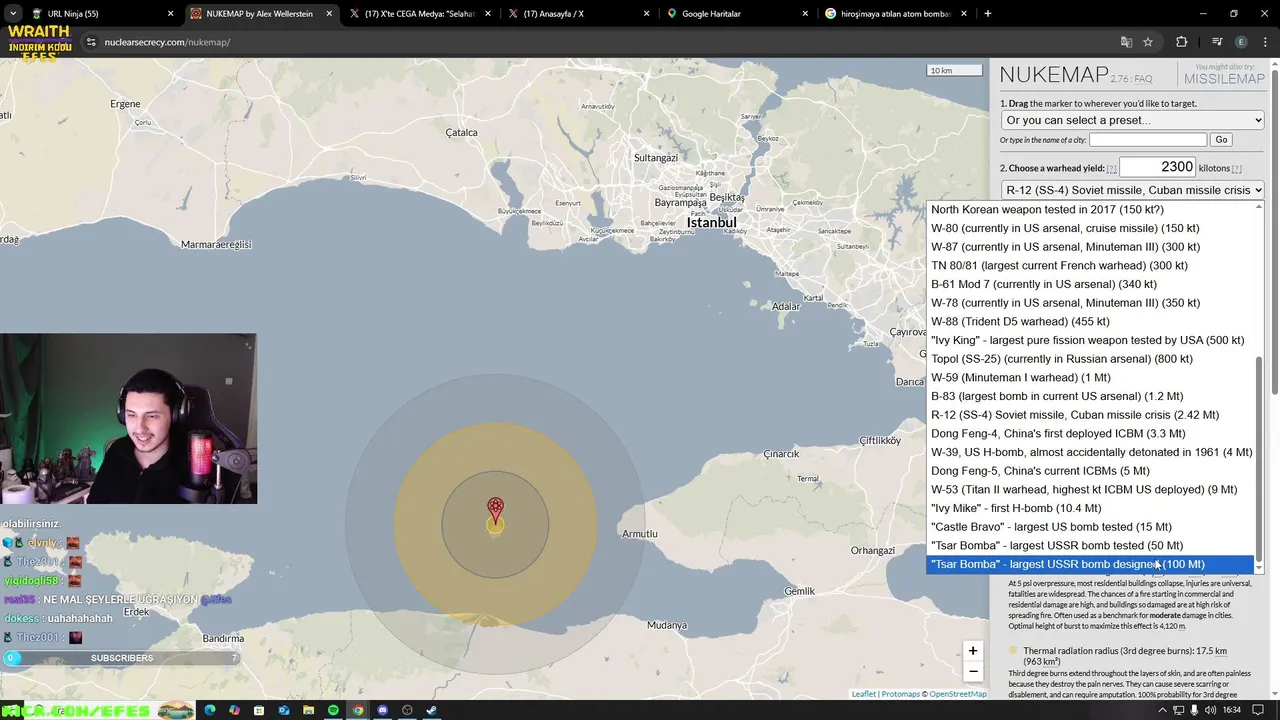Viewport: 1280px width, 720px height.
Task: Open the browser extensions puzzle icon
Action: click(1182, 42)
